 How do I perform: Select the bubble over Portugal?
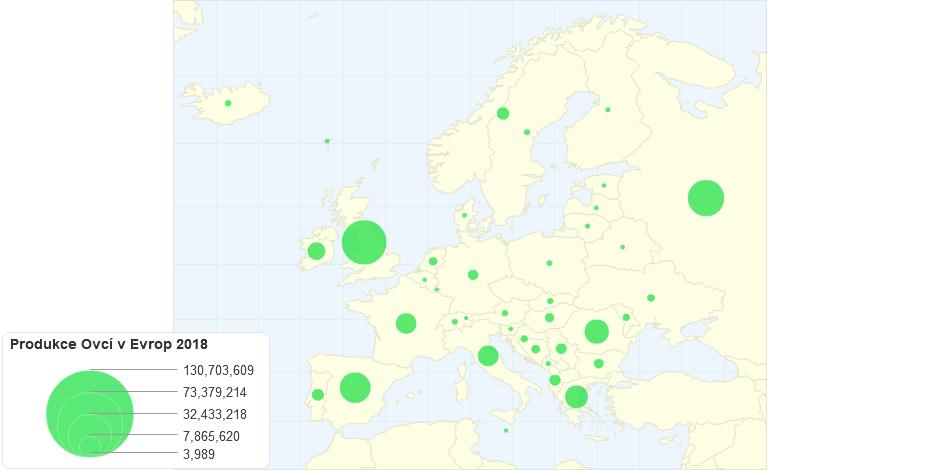pos(318,395)
